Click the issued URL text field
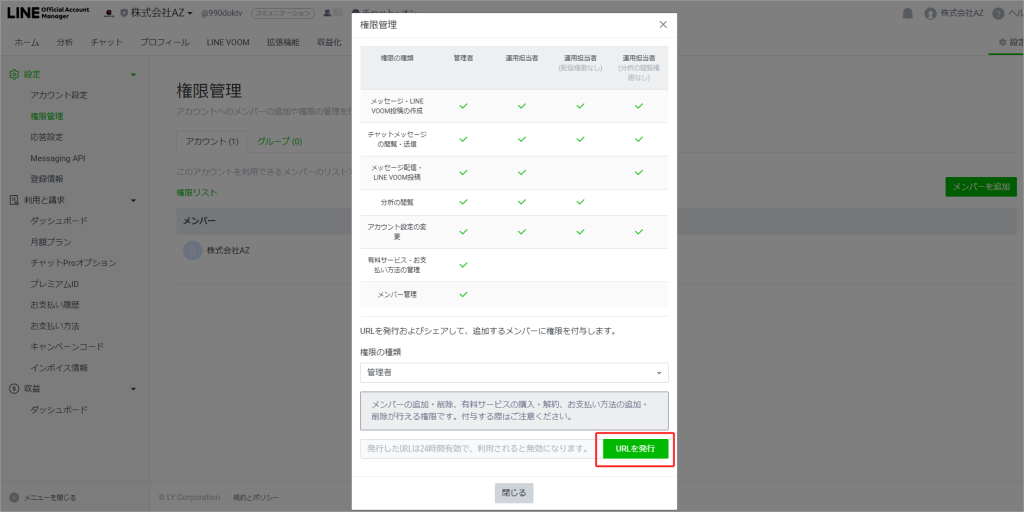This screenshot has width=1024, height=512. click(x=476, y=449)
